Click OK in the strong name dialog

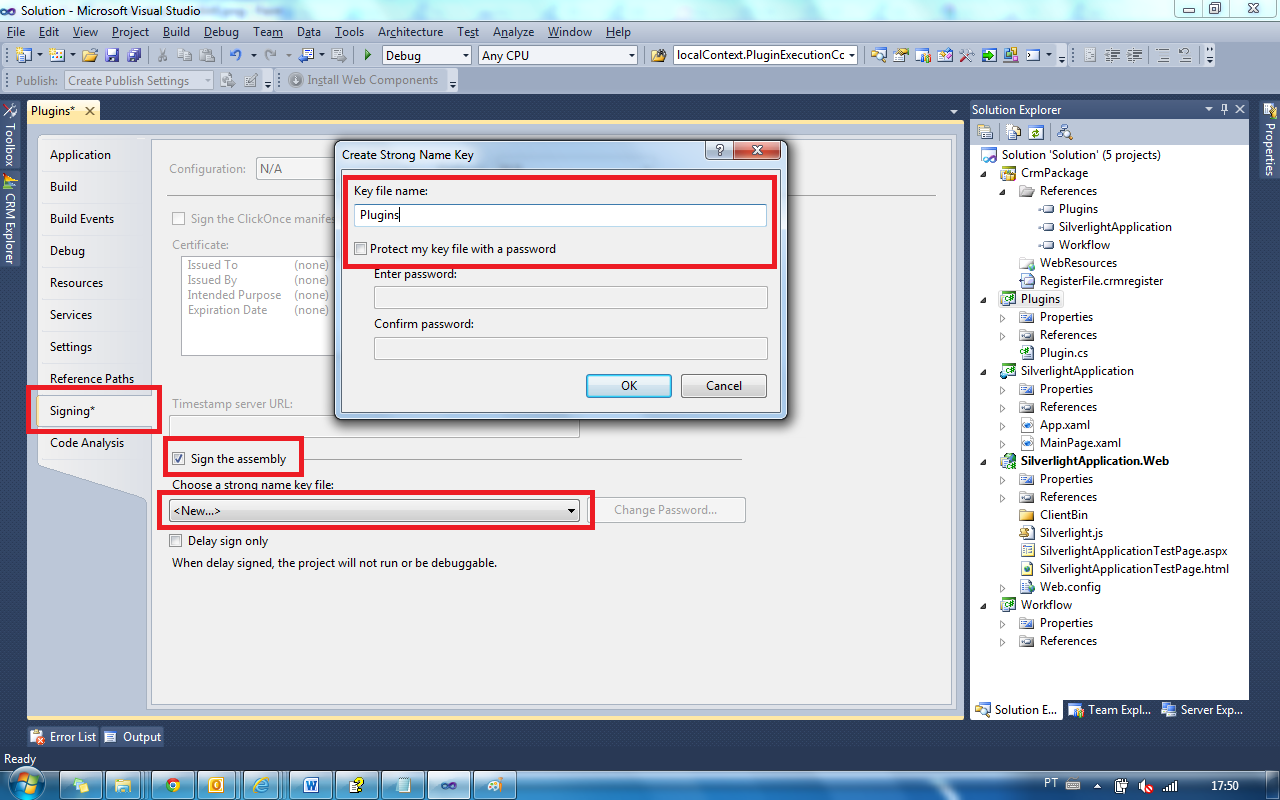click(x=628, y=386)
